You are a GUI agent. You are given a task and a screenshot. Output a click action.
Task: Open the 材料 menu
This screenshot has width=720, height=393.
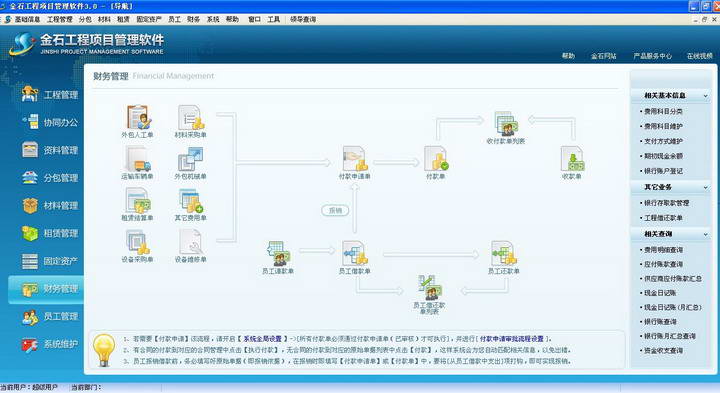[104, 19]
